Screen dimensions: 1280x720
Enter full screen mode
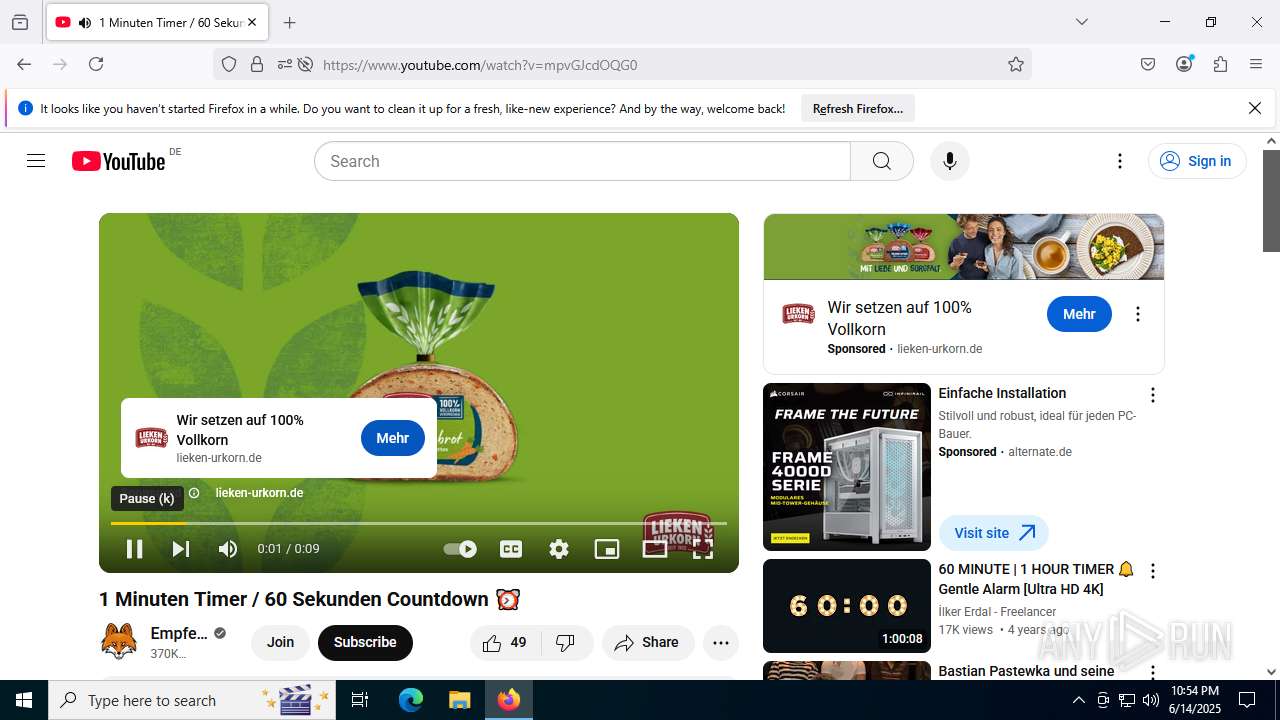pyautogui.click(x=703, y=549)
